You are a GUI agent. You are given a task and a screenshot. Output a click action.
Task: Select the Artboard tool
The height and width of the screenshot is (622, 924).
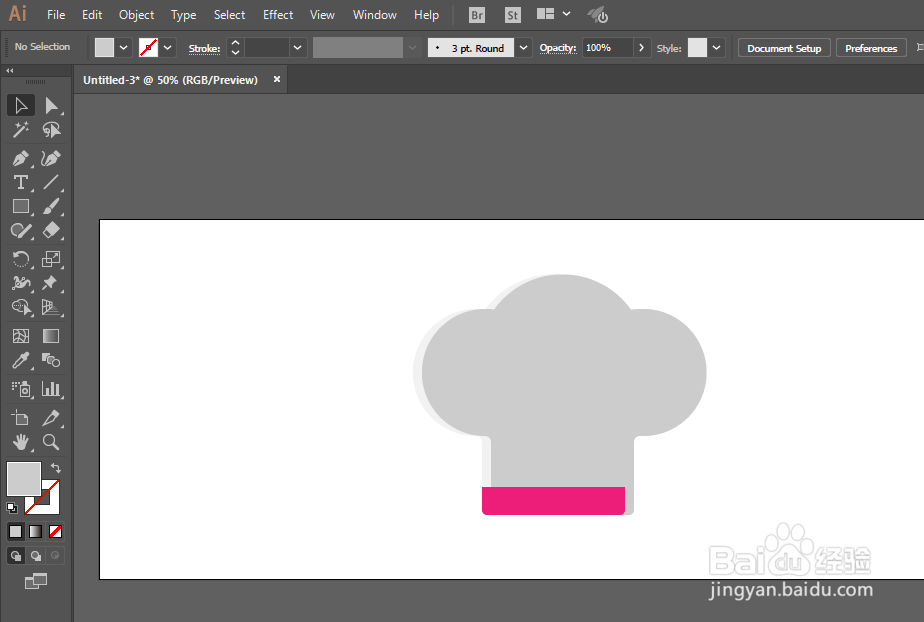click(x=21, y=418)
